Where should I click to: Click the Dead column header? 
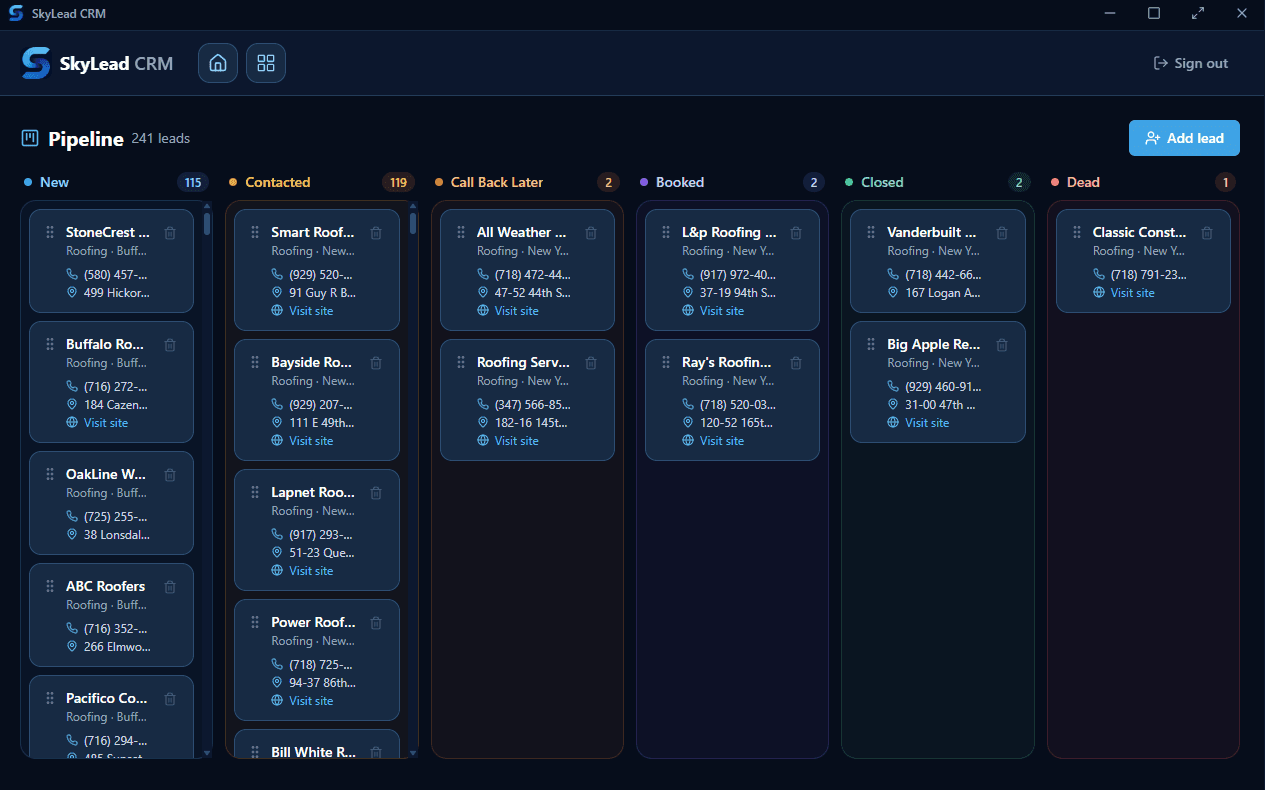point(1083,182)
